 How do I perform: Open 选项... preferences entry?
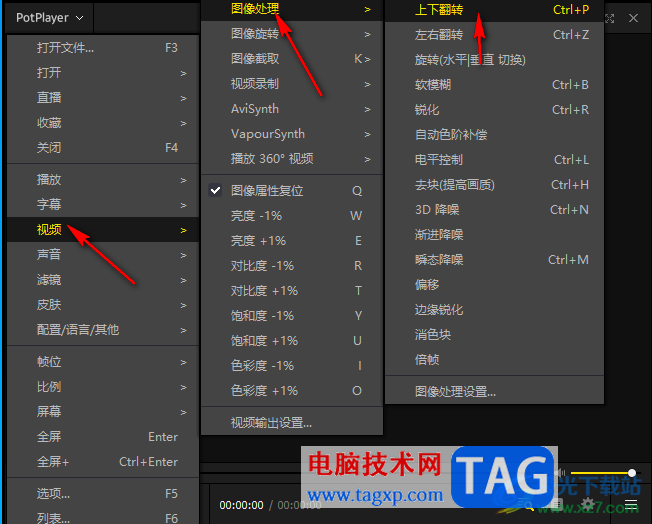103,494
